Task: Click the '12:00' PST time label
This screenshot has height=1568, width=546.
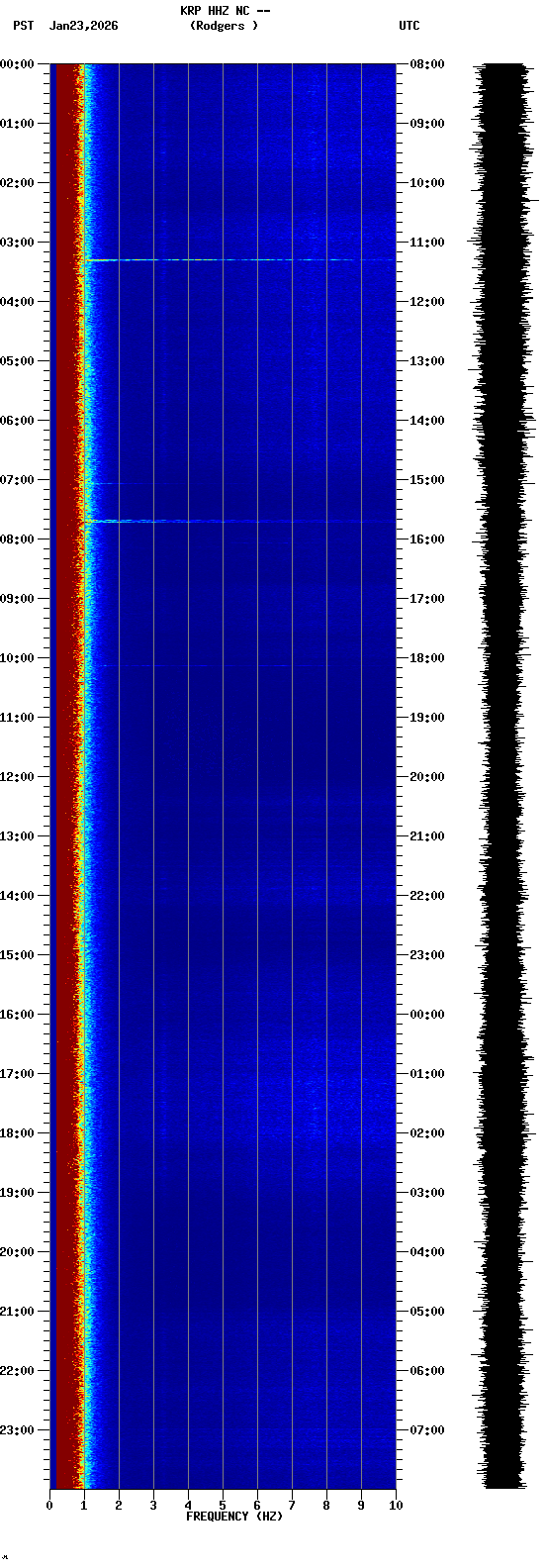Action: tap(17, 777)
